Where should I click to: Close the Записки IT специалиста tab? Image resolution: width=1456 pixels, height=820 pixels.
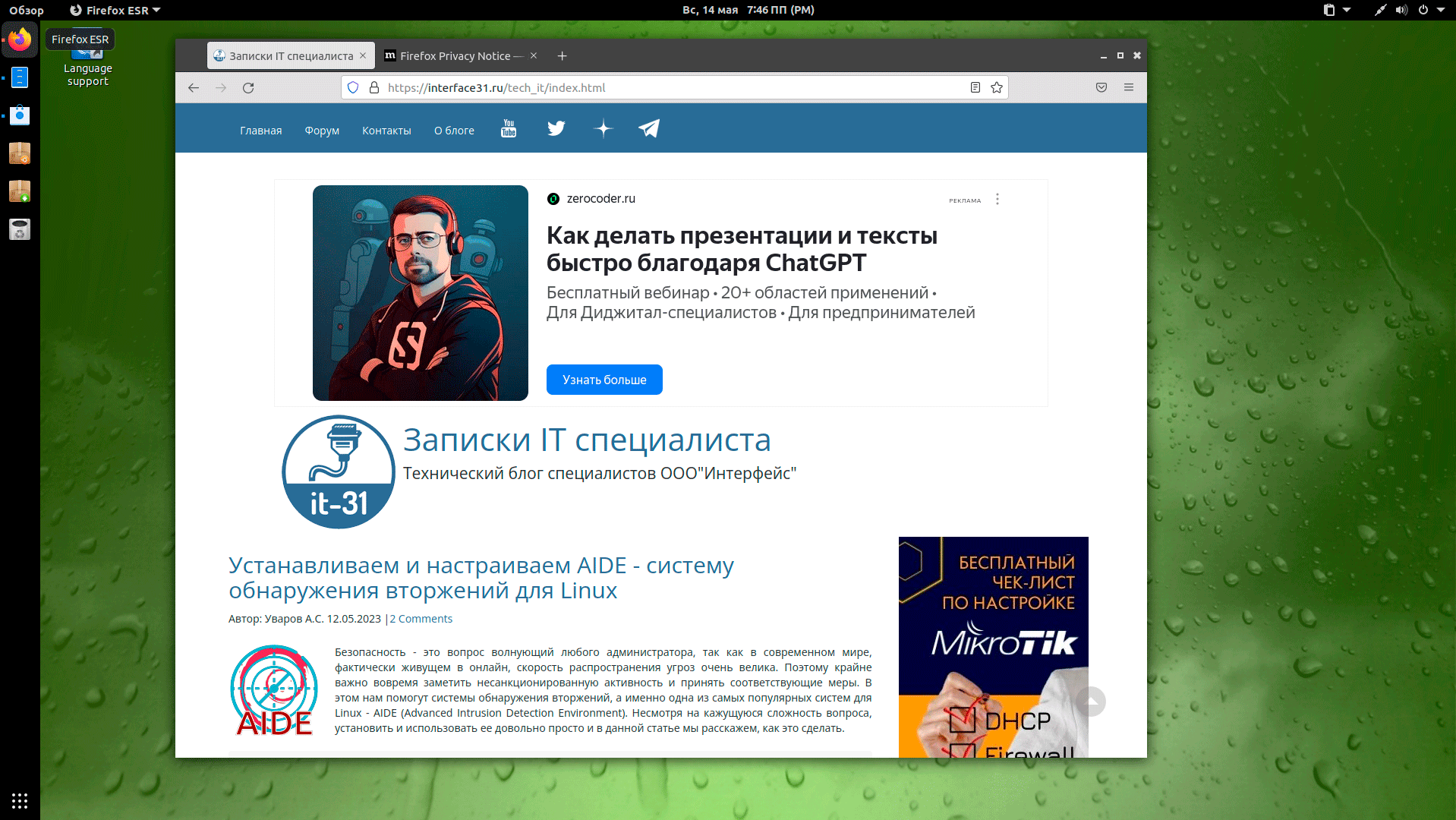363,55
